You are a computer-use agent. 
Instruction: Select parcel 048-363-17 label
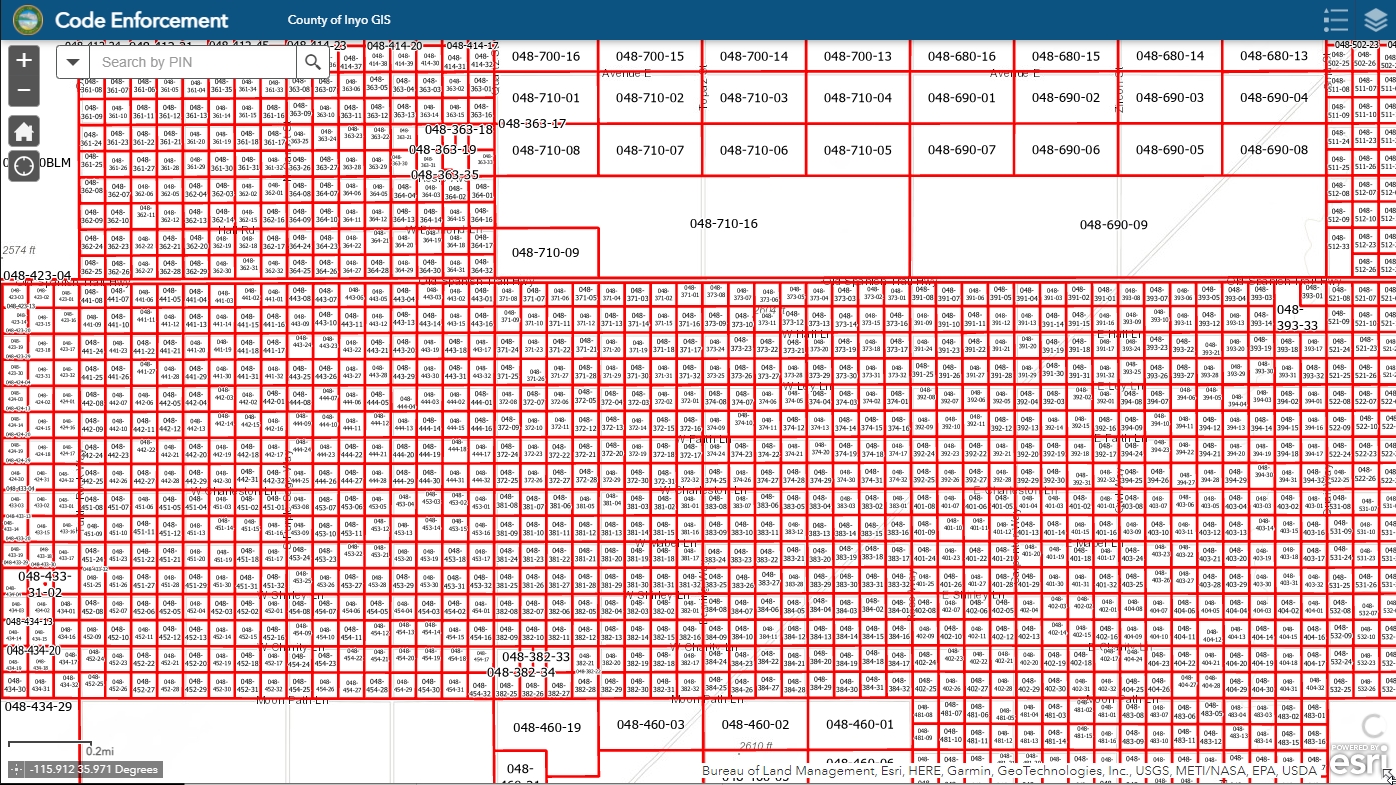532,123
